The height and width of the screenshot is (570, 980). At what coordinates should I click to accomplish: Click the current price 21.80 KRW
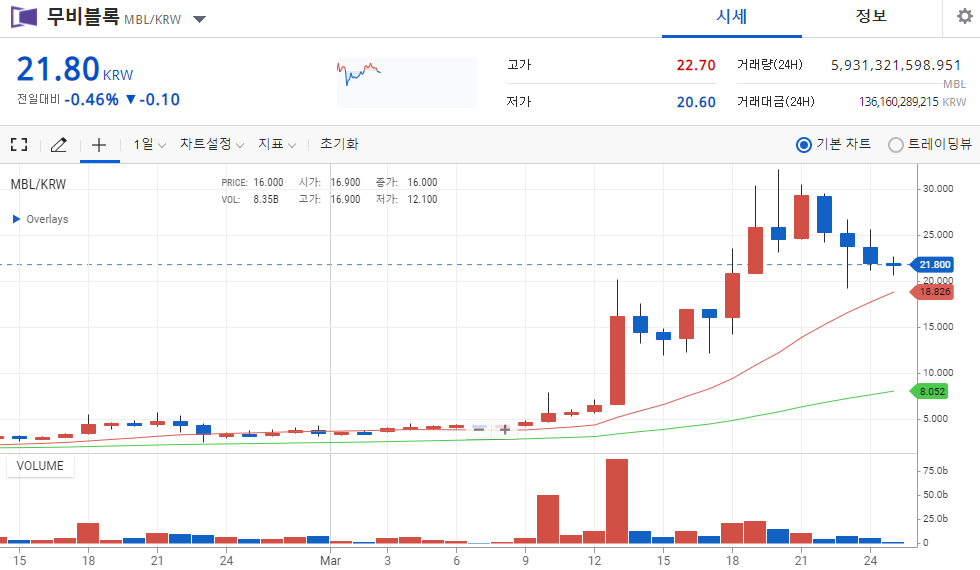(x=74, y=69)
